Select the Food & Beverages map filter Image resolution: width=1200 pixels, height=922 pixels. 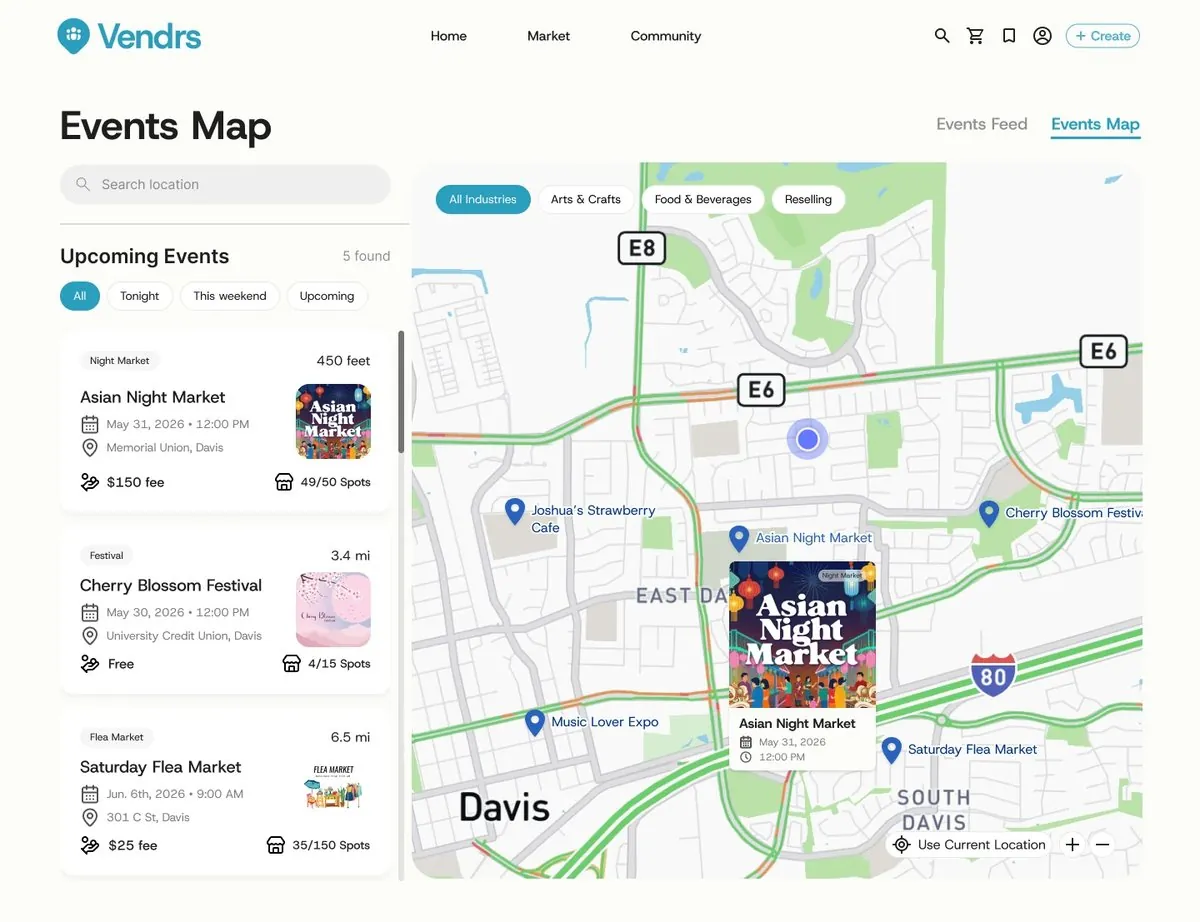(x=703, y=199)
